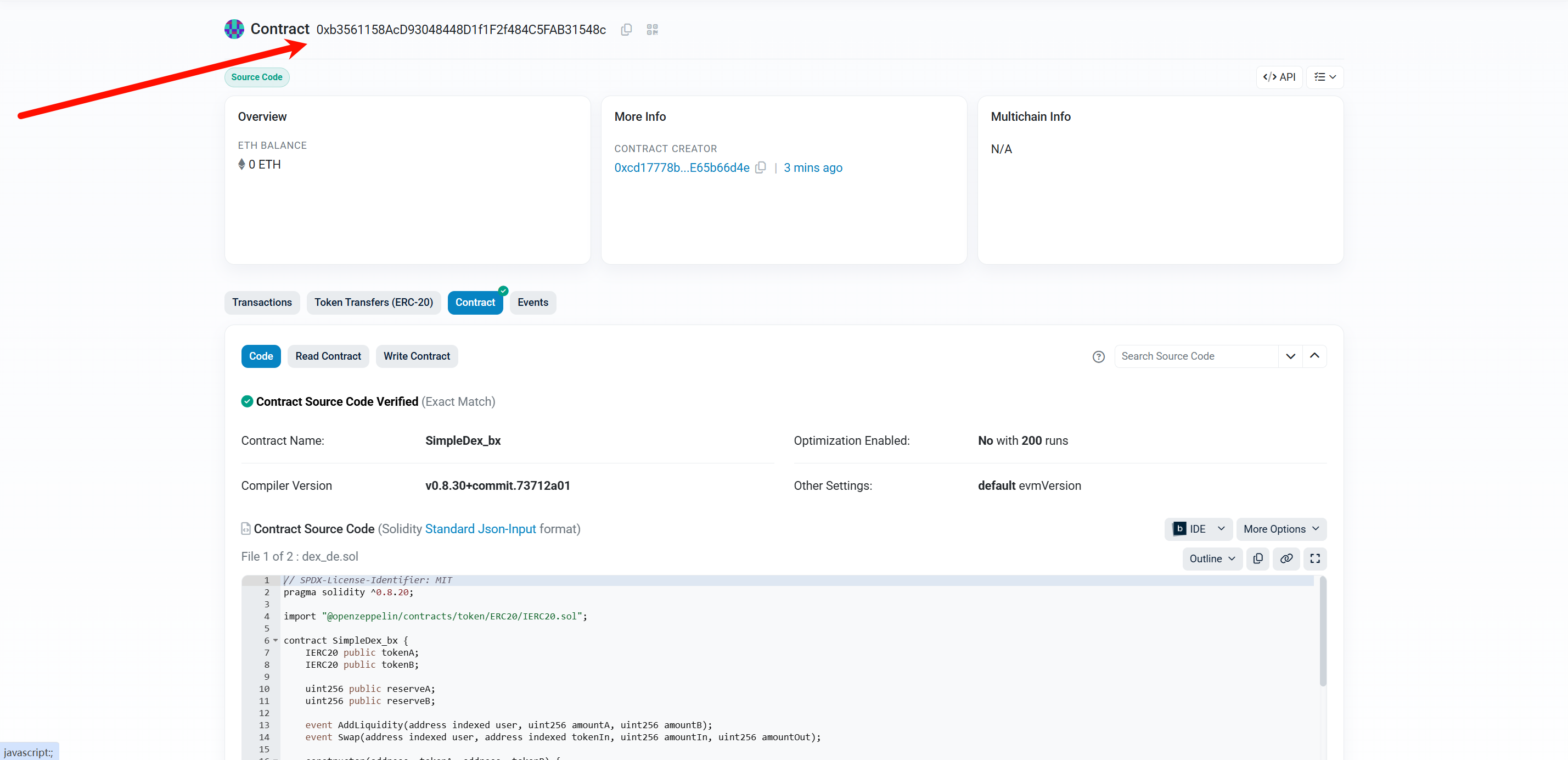Click the search help question mark icon
1568x760 pixels.
click(x=1098, y=357)
